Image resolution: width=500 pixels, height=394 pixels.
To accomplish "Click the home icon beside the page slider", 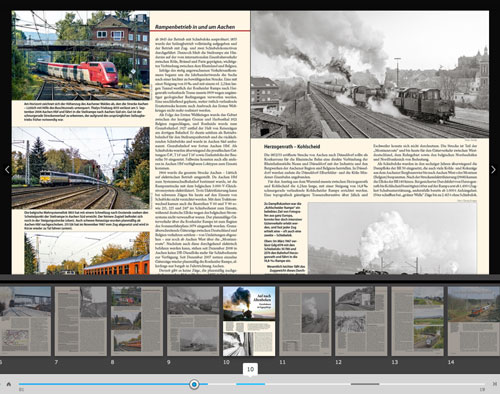I will pos(9,384).
